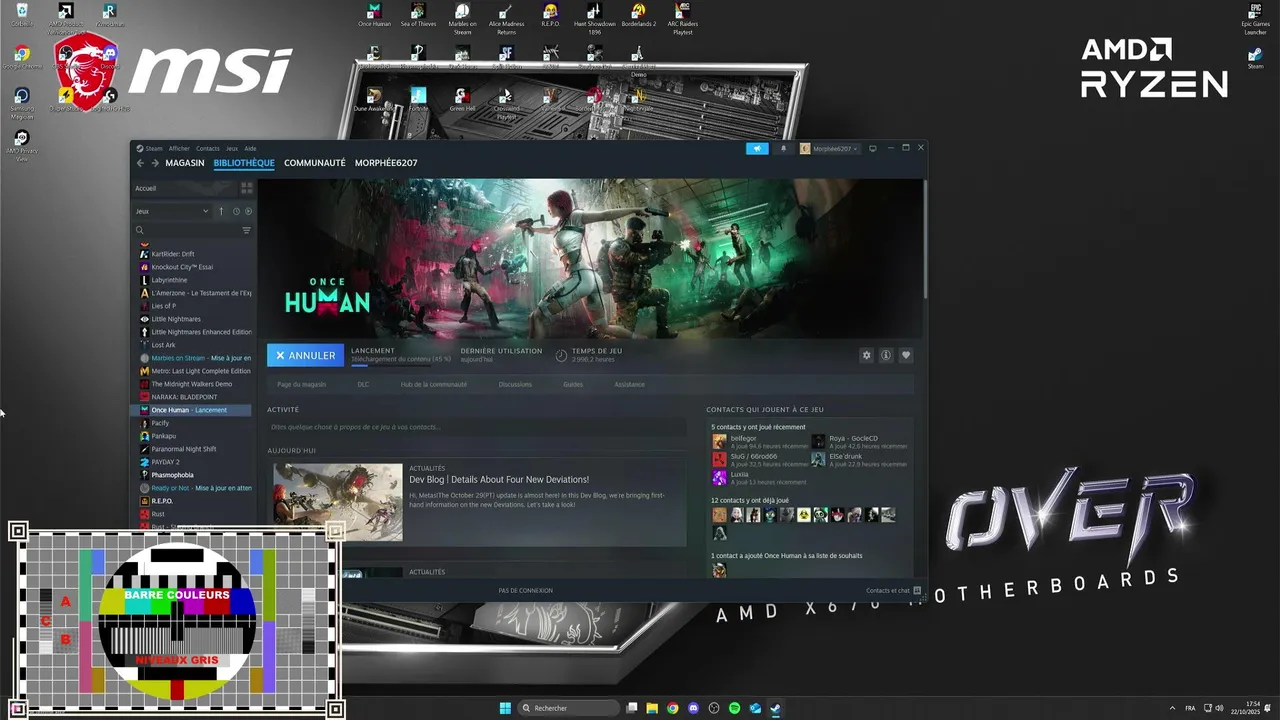The width and height of the screenshot is (1280, 720).
Task: Click the library search field
Action: [x=186, y=230]
